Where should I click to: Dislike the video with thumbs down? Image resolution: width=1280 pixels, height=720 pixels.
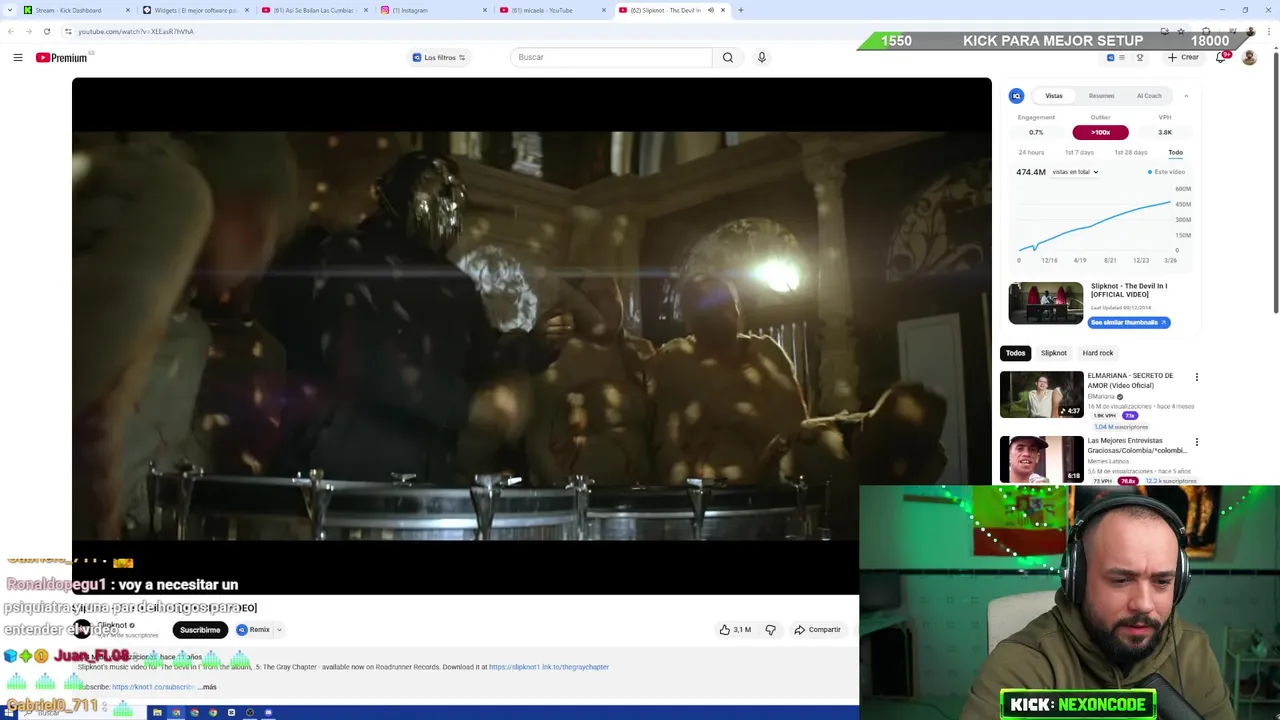tap(770, 630)
